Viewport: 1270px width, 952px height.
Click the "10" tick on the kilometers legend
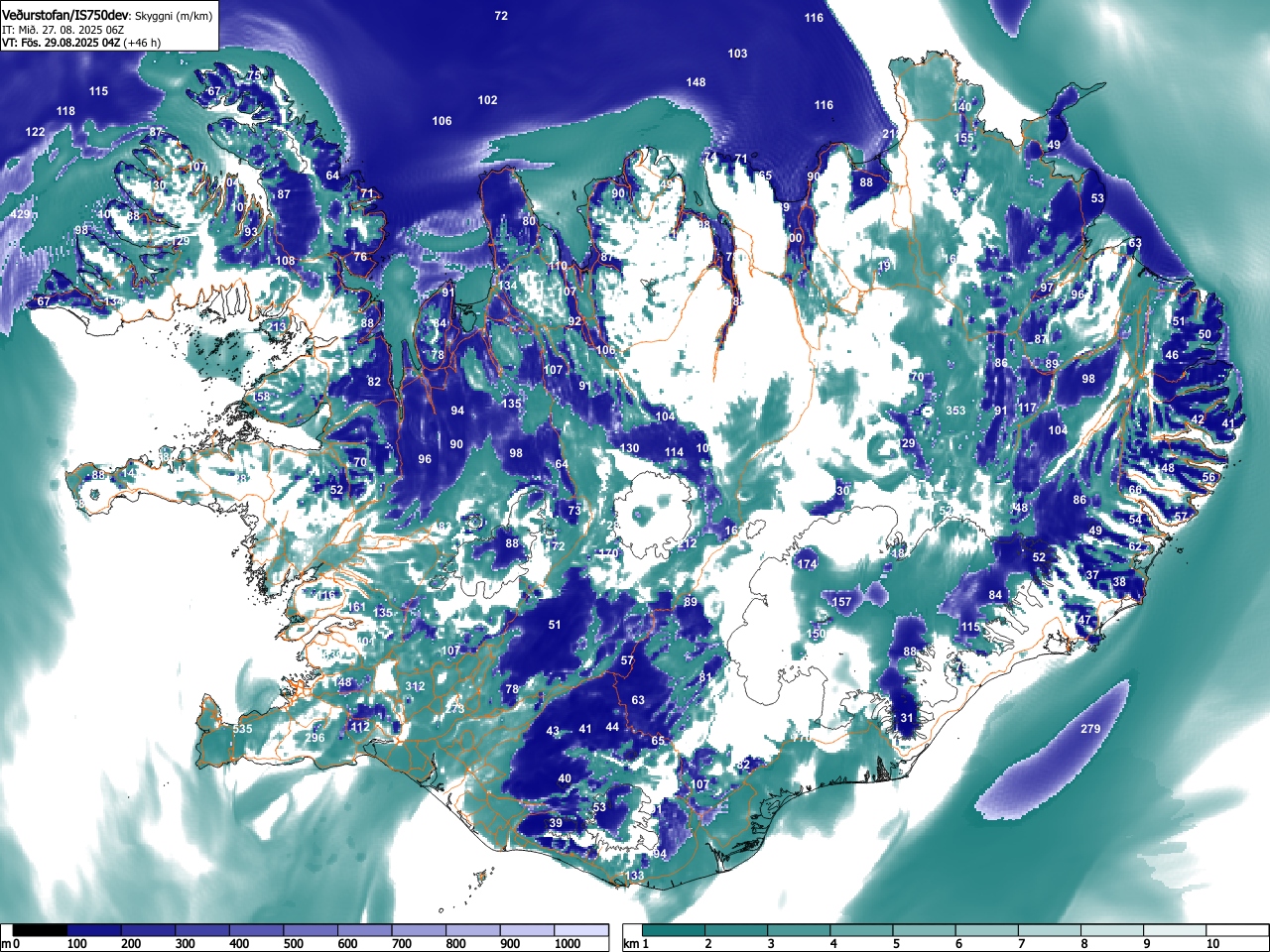tap(1212, 944)
